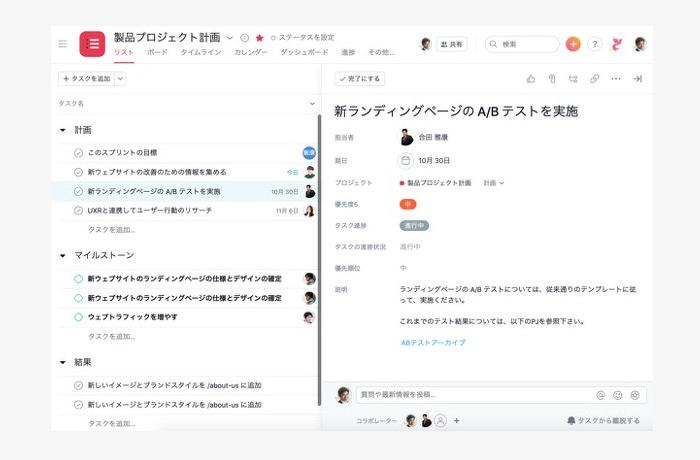Close the task details pane arrow
This screenshot has height=460, width=700.
coord(637,78)
